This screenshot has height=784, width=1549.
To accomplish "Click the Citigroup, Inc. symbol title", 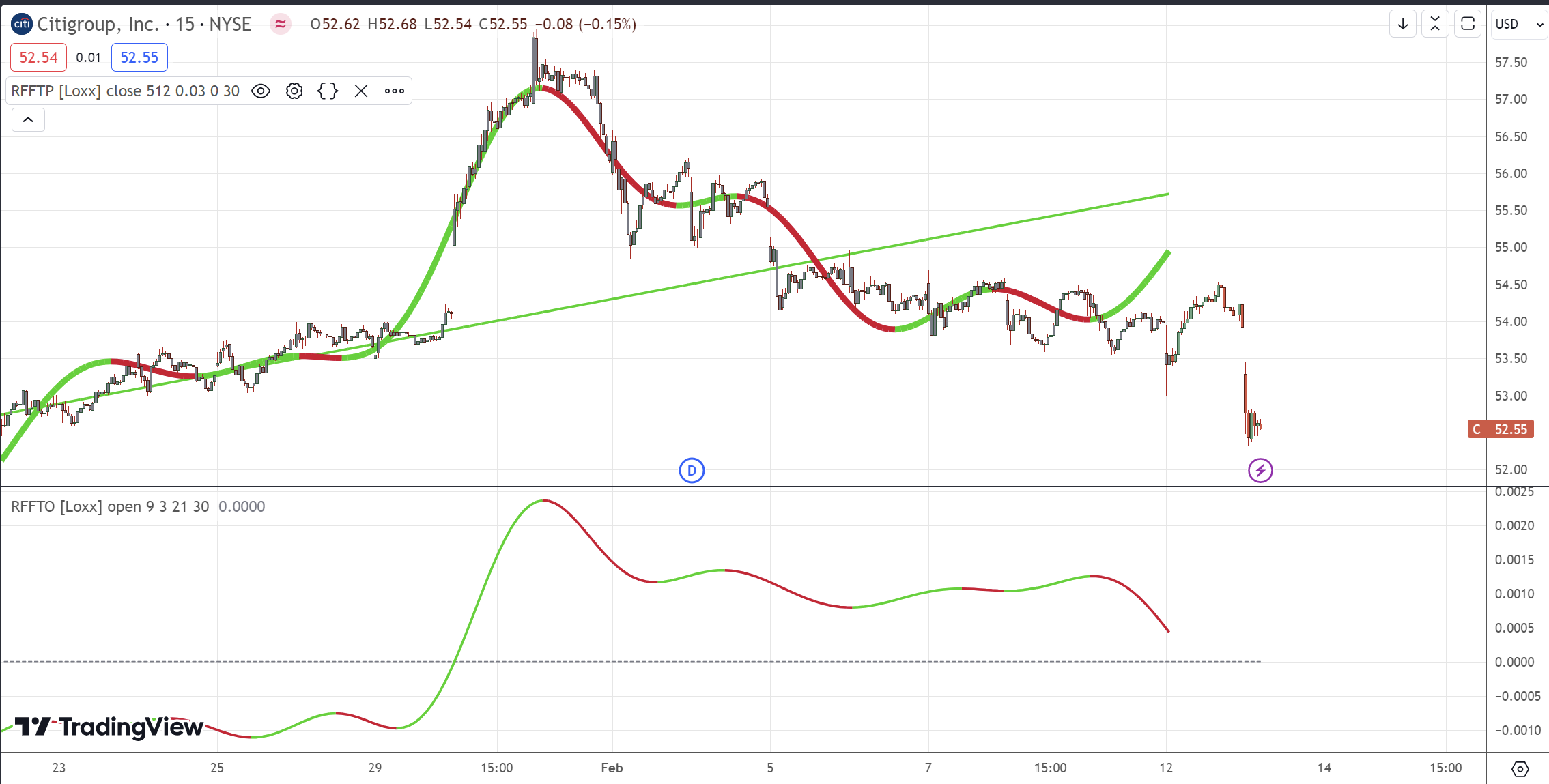I will point(98,25).
